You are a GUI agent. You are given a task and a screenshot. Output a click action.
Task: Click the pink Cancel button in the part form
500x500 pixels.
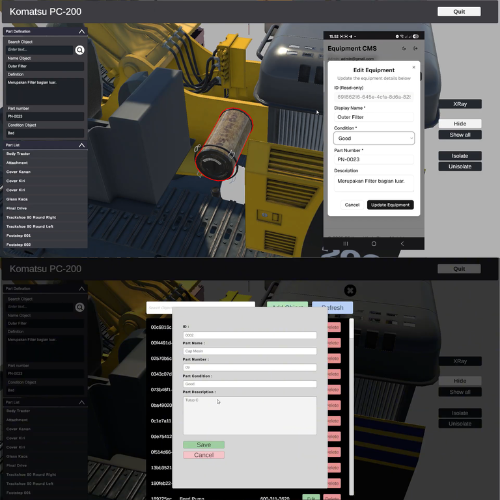point(204,455)
